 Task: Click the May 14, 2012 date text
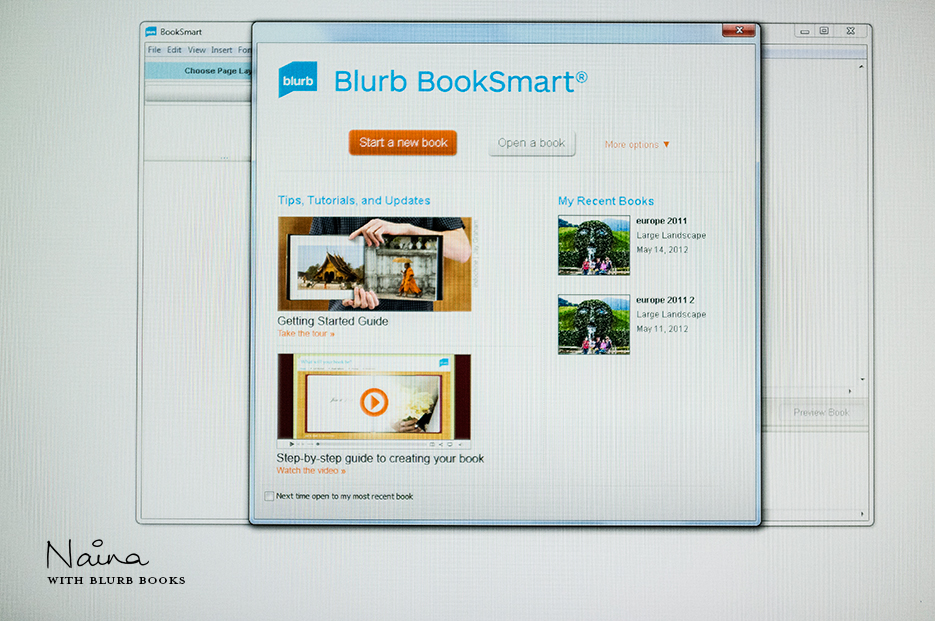point(662,250)
